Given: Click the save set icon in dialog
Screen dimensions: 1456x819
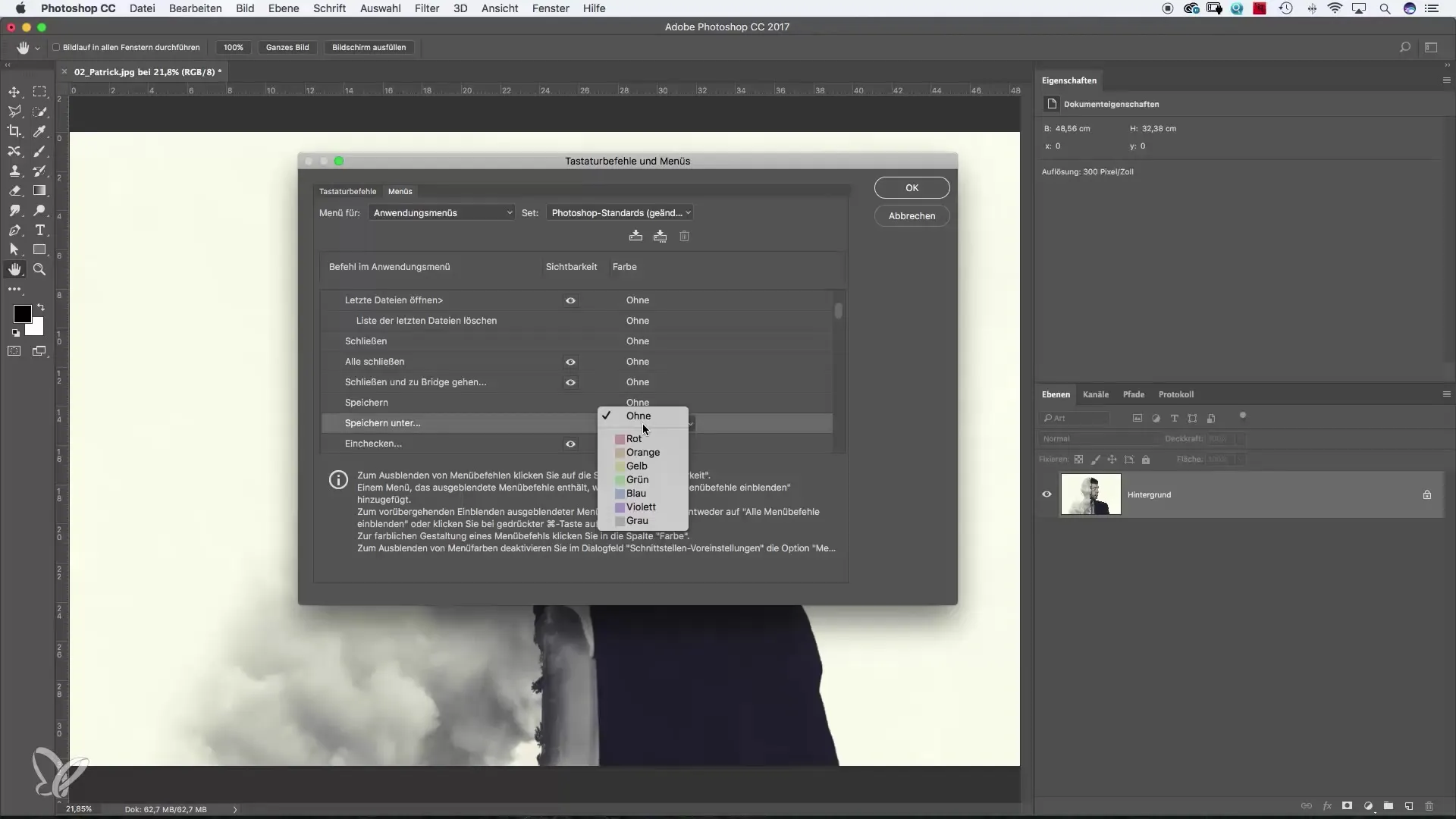Looking at the screenshot, I should [635, 236].
